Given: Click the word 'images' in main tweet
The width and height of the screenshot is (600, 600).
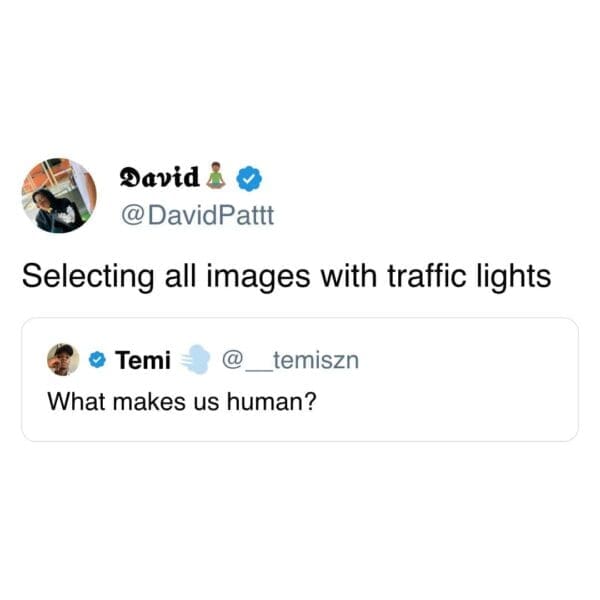Looking at the screenshot, I should pos(258,278).
